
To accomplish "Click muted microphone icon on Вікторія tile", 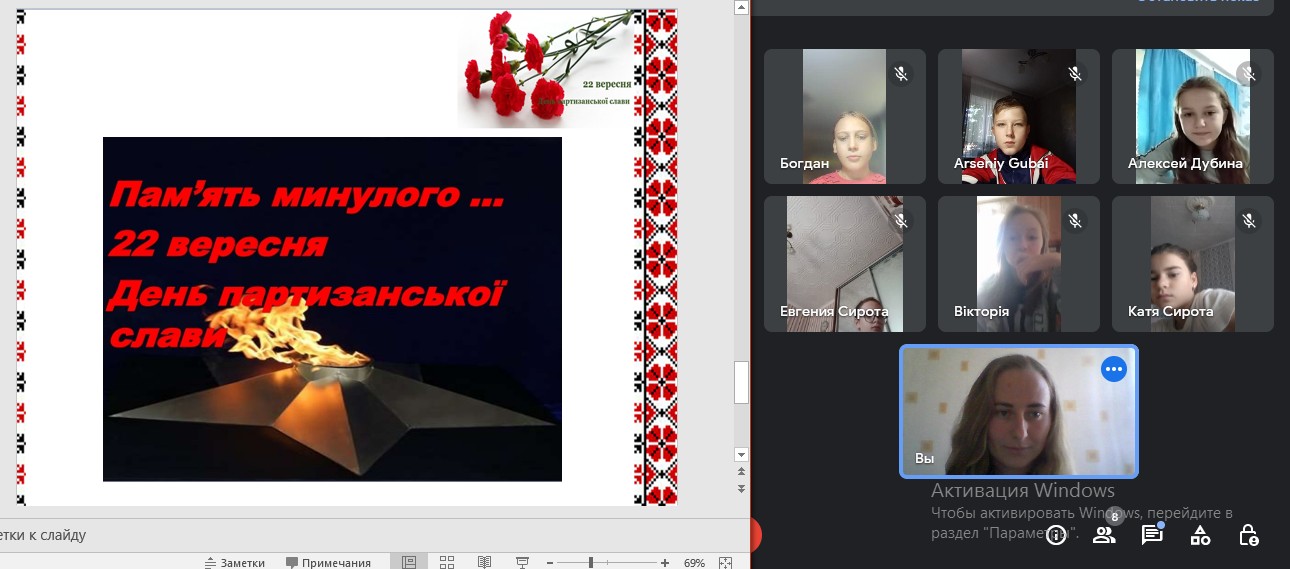I will pos(1075,220).
